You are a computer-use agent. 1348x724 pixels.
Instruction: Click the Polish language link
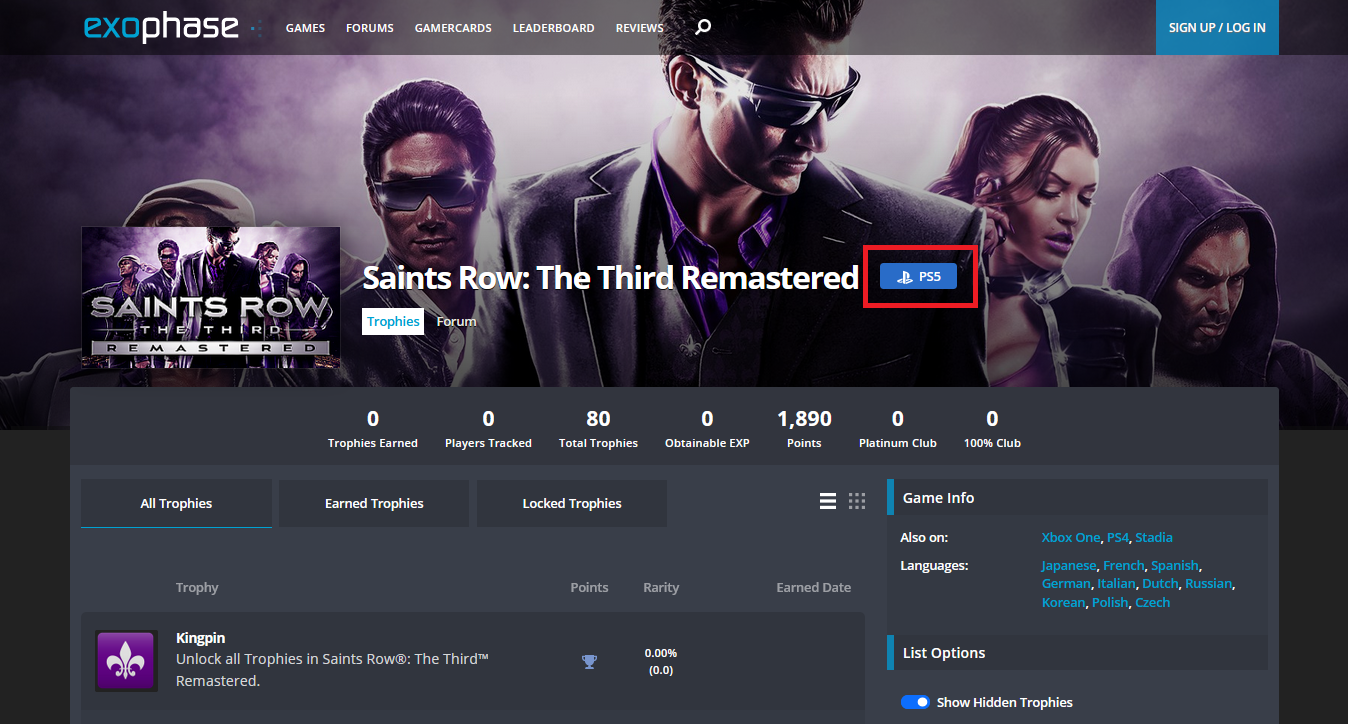[x=1109, y=602]
